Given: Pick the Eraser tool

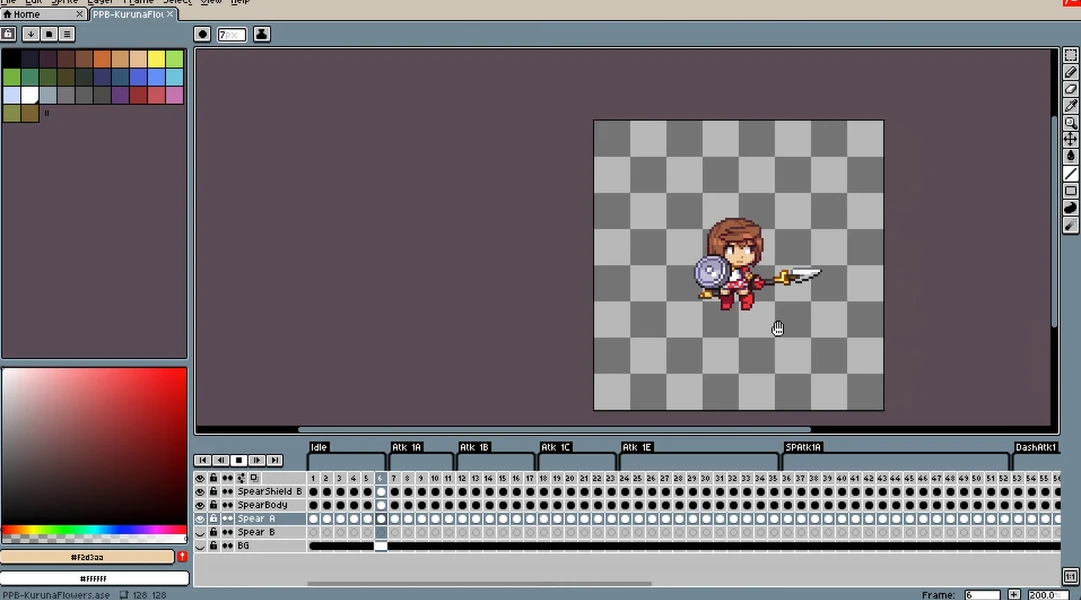Looking at the screenshot, I should (x=1070, y=90).
